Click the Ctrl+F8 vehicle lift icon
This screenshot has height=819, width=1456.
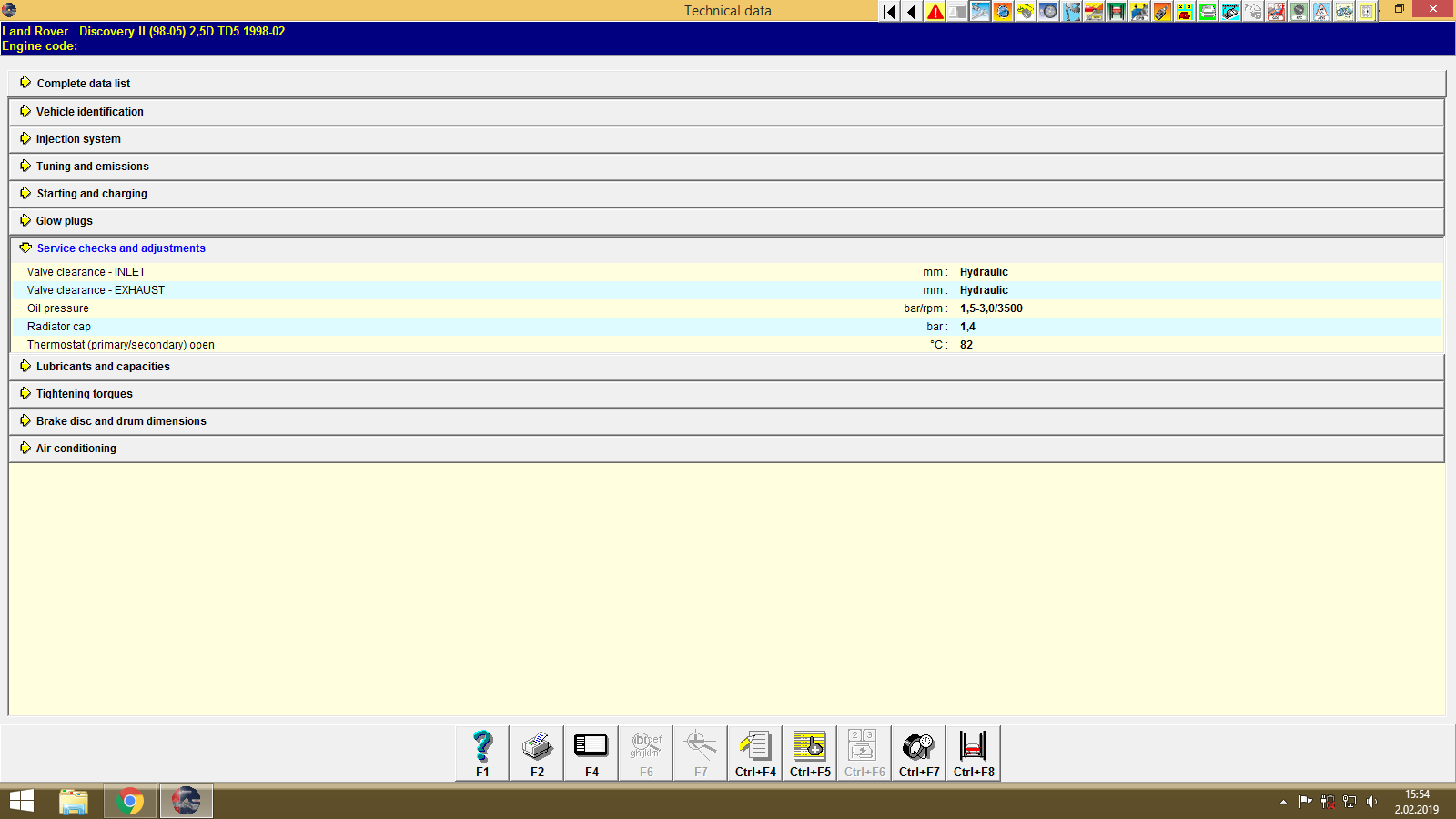(x=973, y=753)
